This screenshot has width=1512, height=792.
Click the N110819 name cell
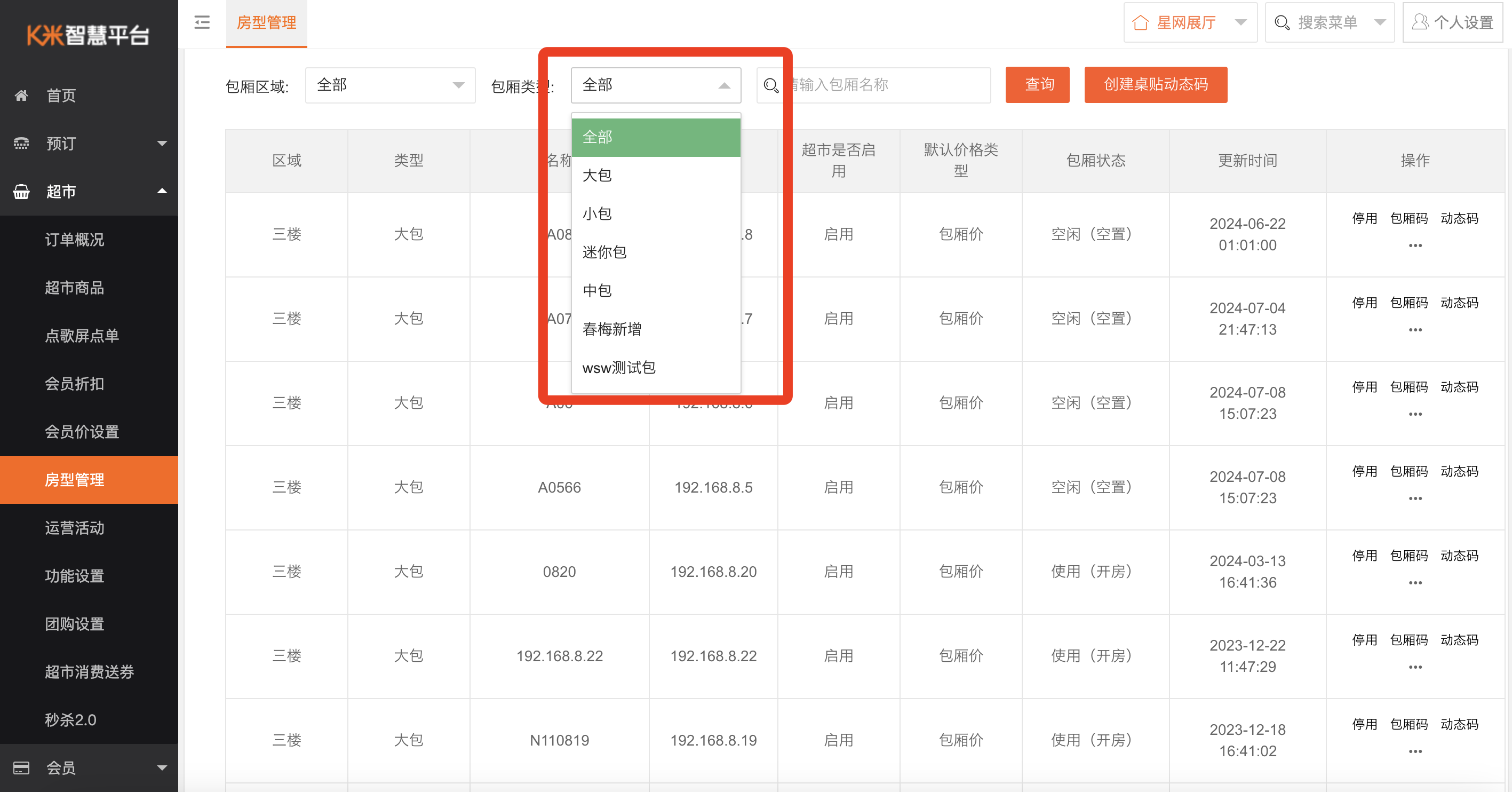pos(559,740)
